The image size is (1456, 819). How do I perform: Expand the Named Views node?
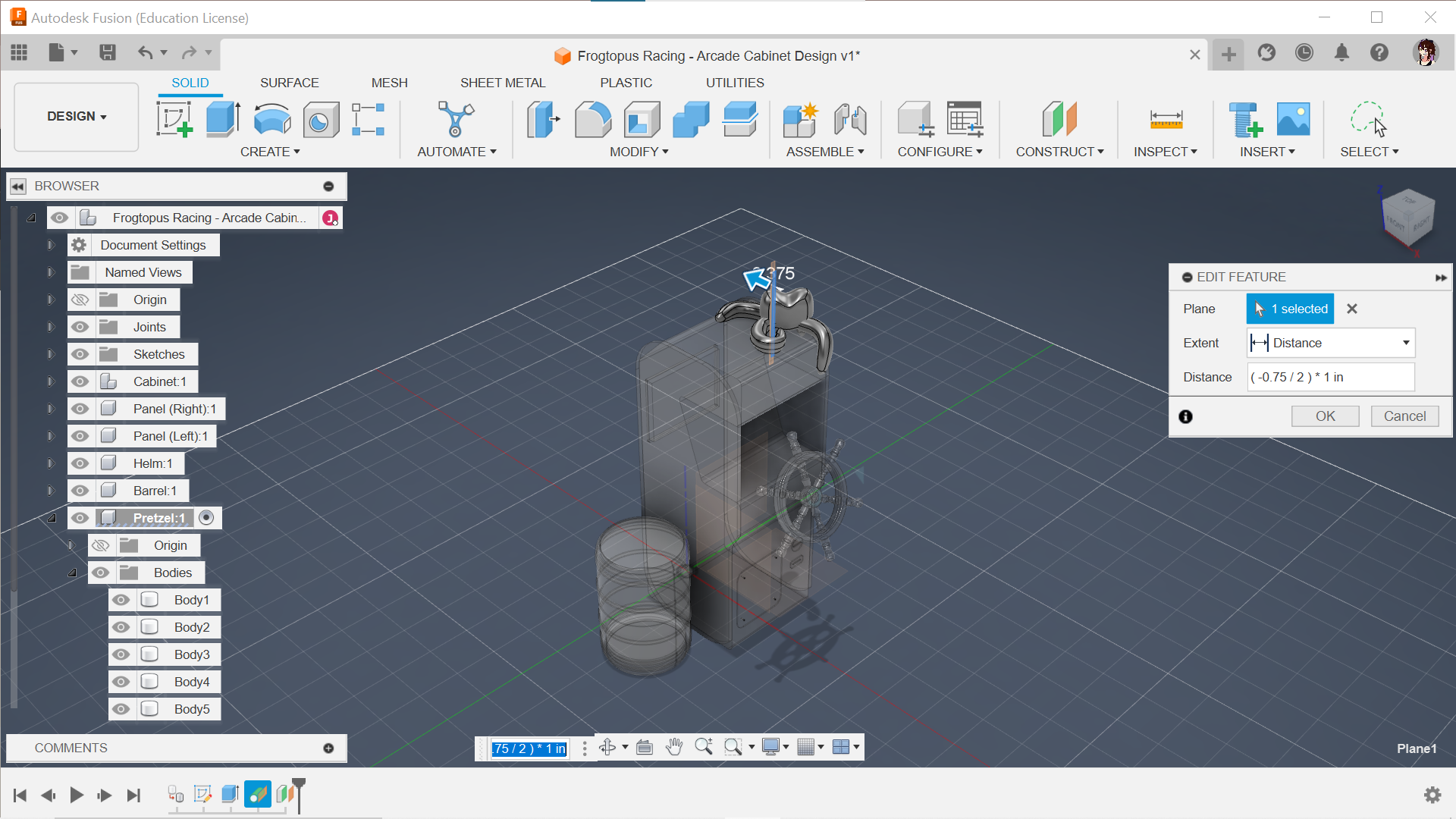point(51,272)
